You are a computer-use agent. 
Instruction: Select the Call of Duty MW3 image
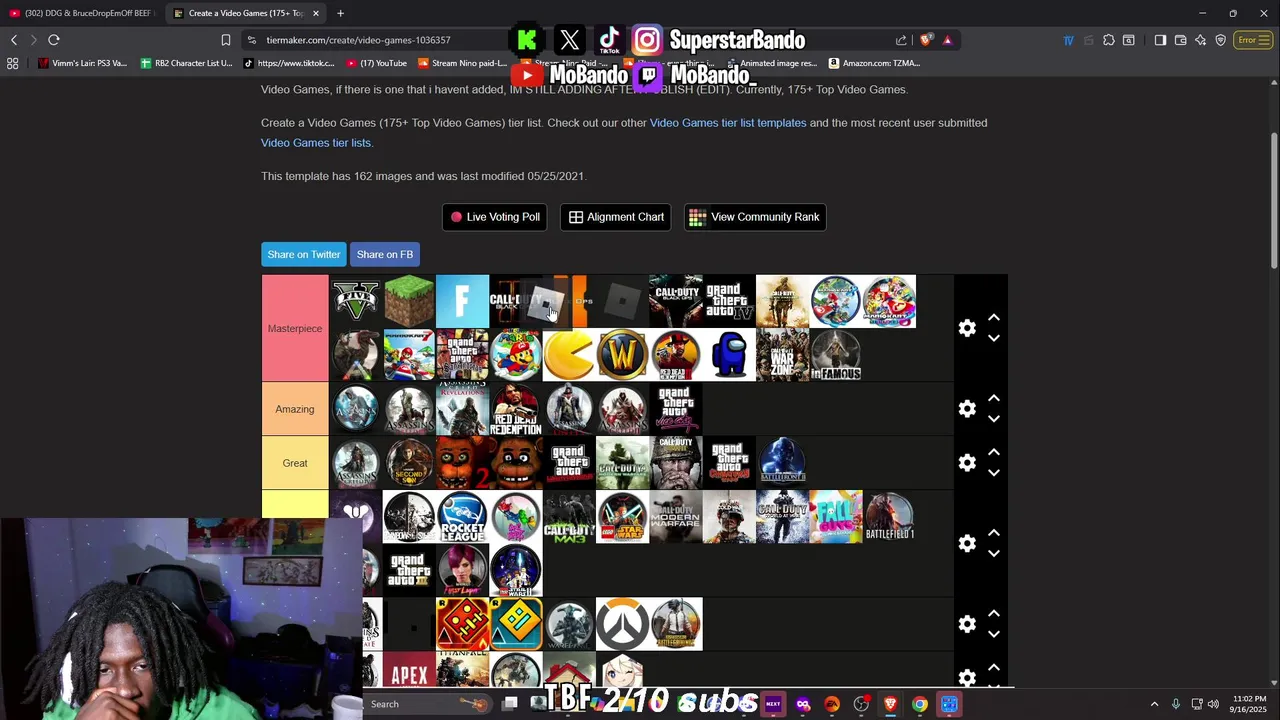tap(569, 517)
